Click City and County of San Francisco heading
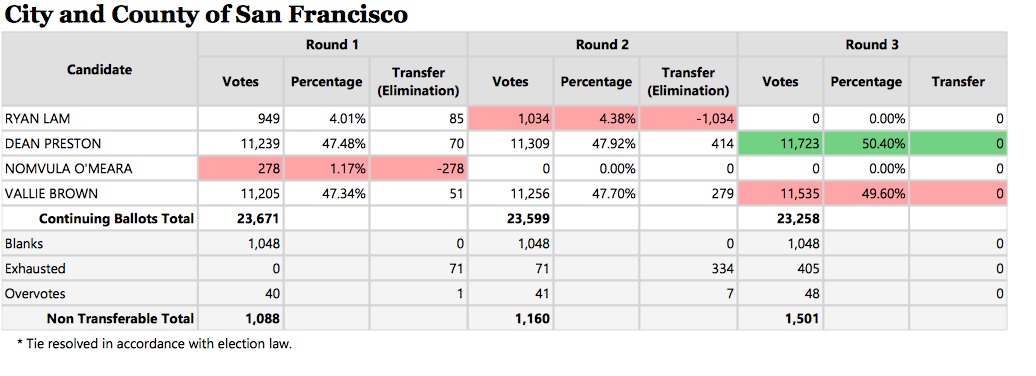1036x376 pixels. (205, 15)
